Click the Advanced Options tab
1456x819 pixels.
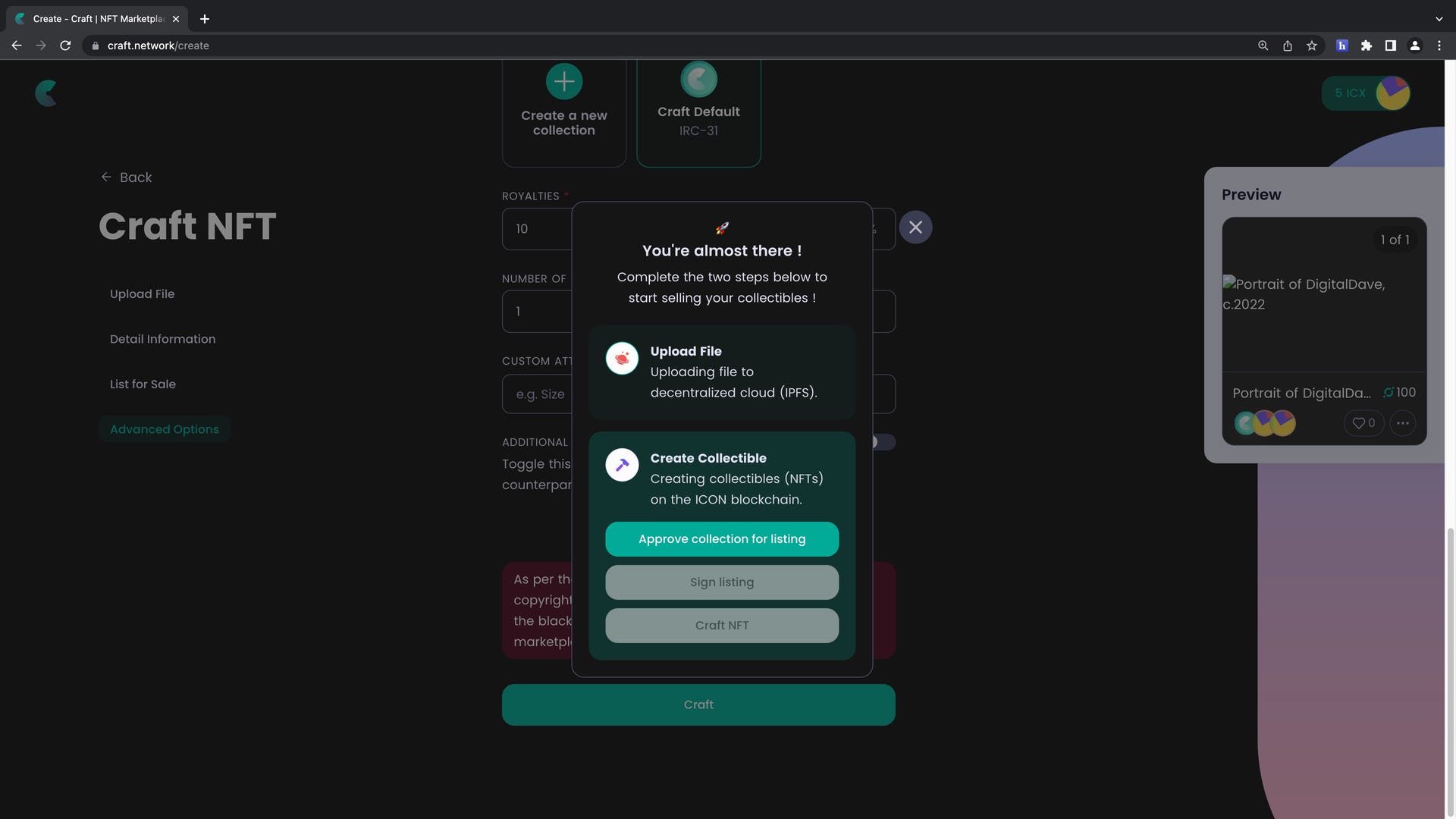pyautogui.click(x=164, y=430)
